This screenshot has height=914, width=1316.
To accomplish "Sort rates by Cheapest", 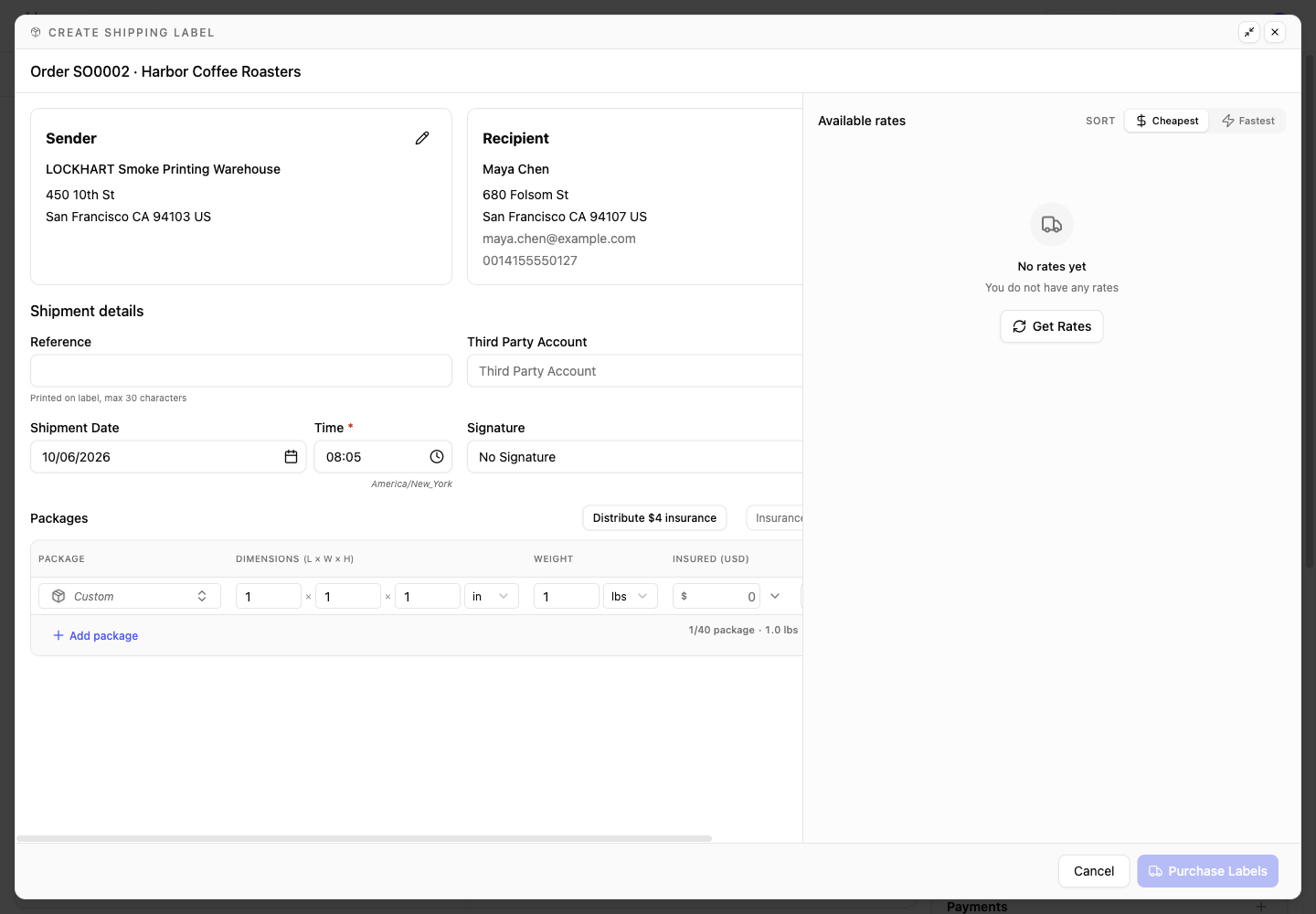I will click(x=1167, y=121).
